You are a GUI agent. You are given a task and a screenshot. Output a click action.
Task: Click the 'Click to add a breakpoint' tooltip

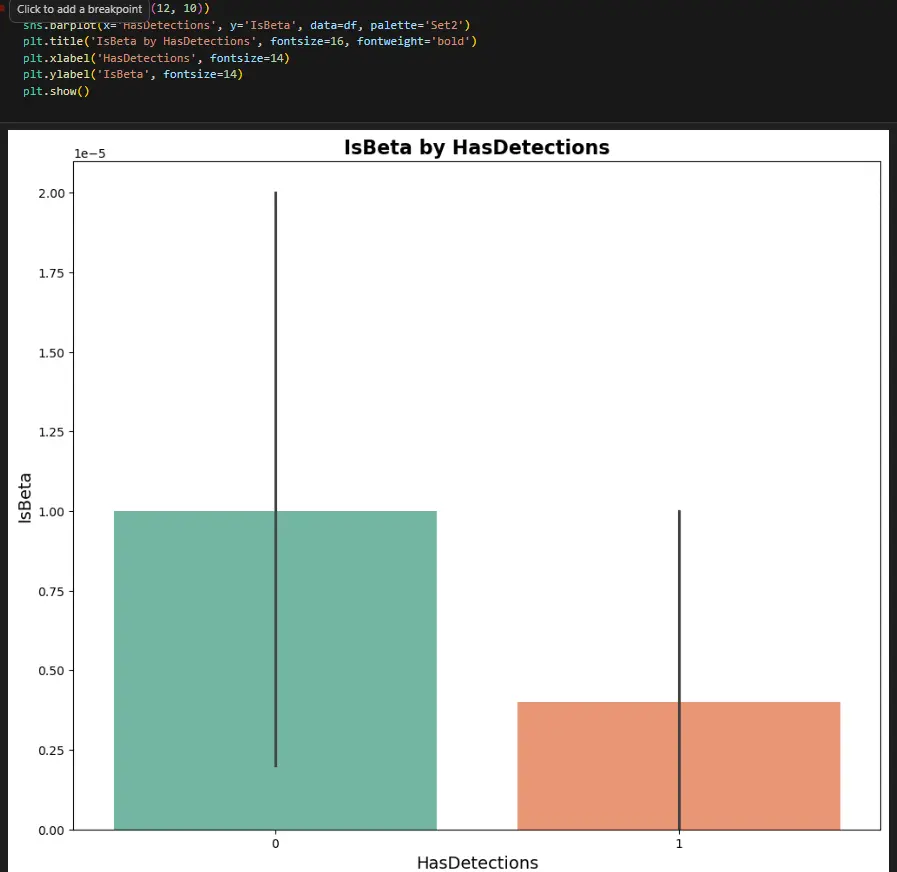tap(80, 10)
